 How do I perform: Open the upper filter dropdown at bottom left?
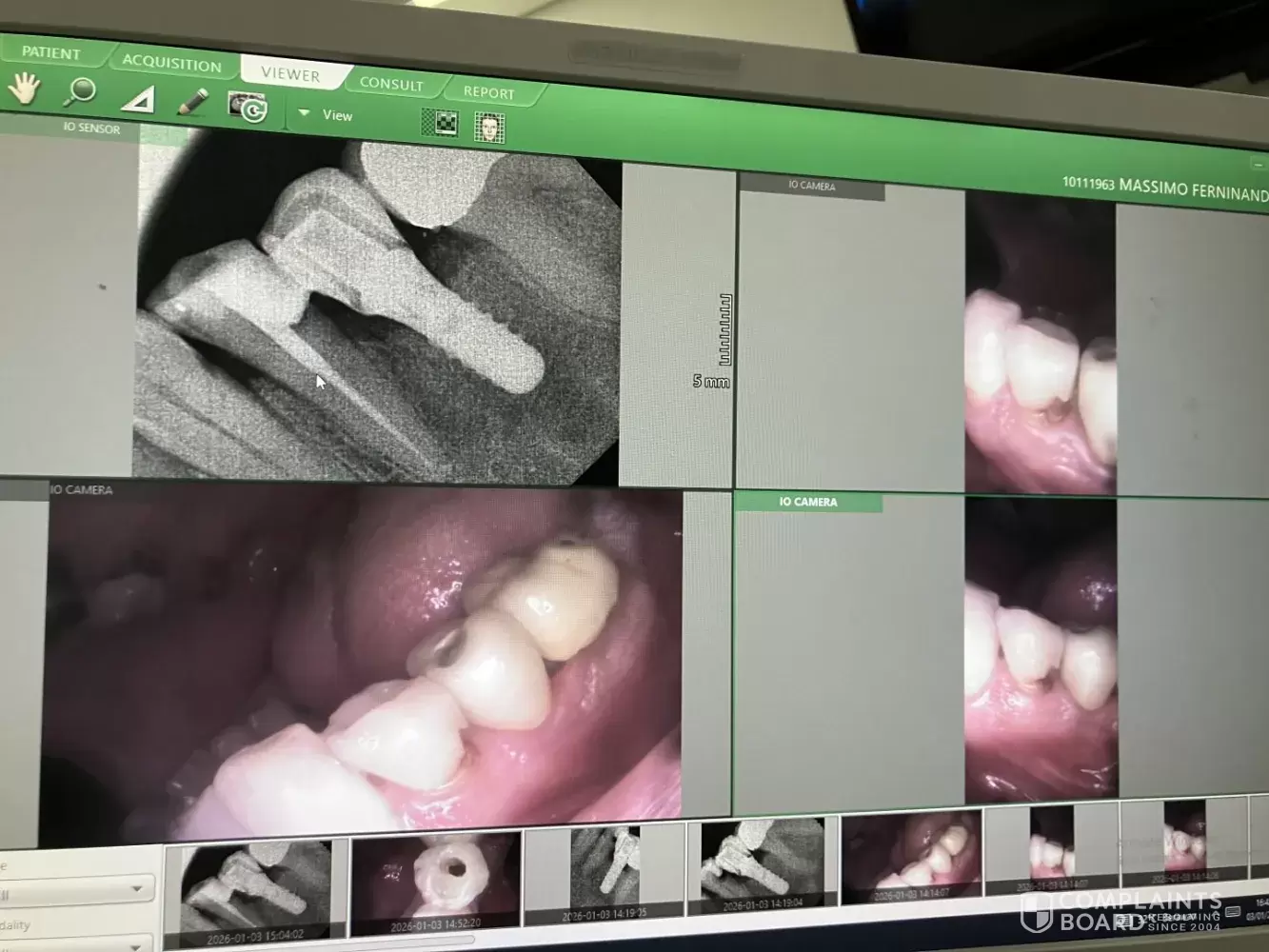(137, 890)
